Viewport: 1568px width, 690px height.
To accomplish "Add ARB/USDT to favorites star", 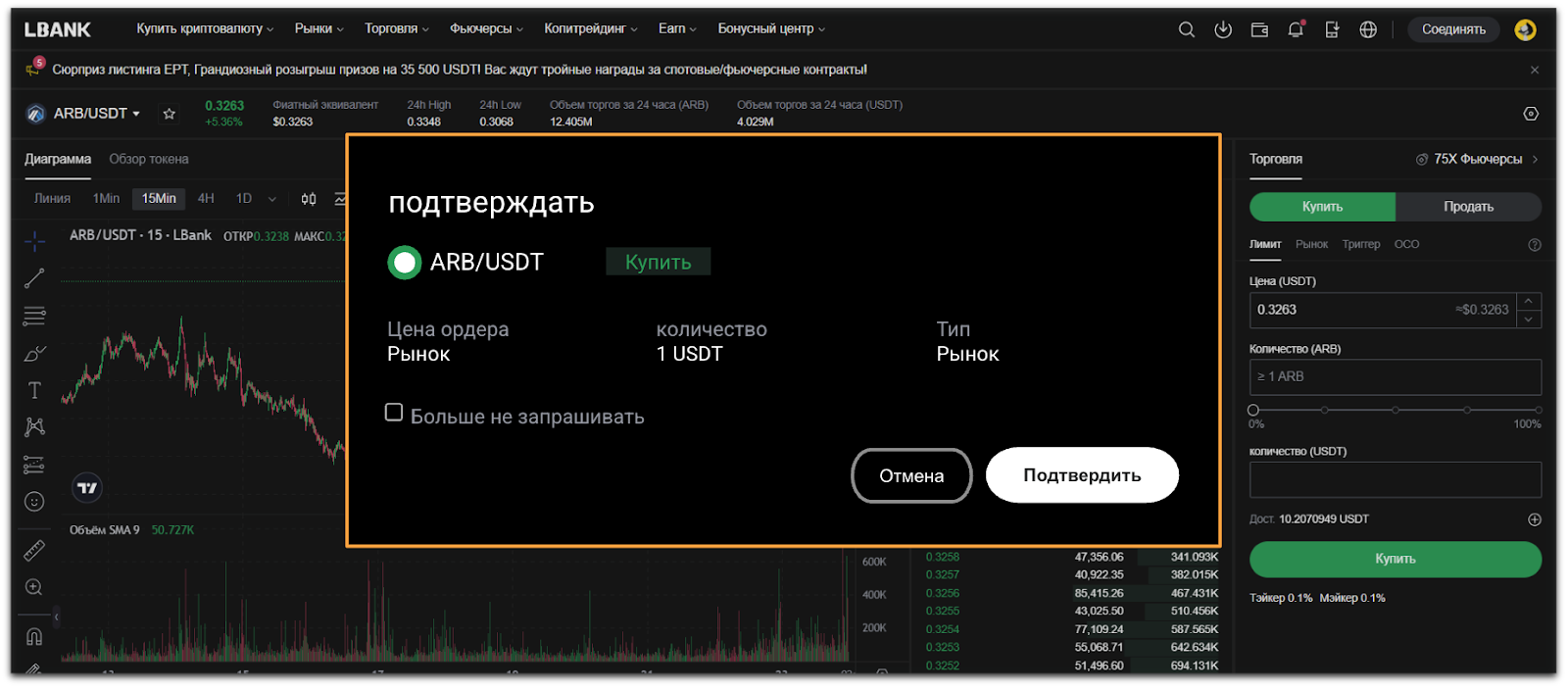I will 169,114.
